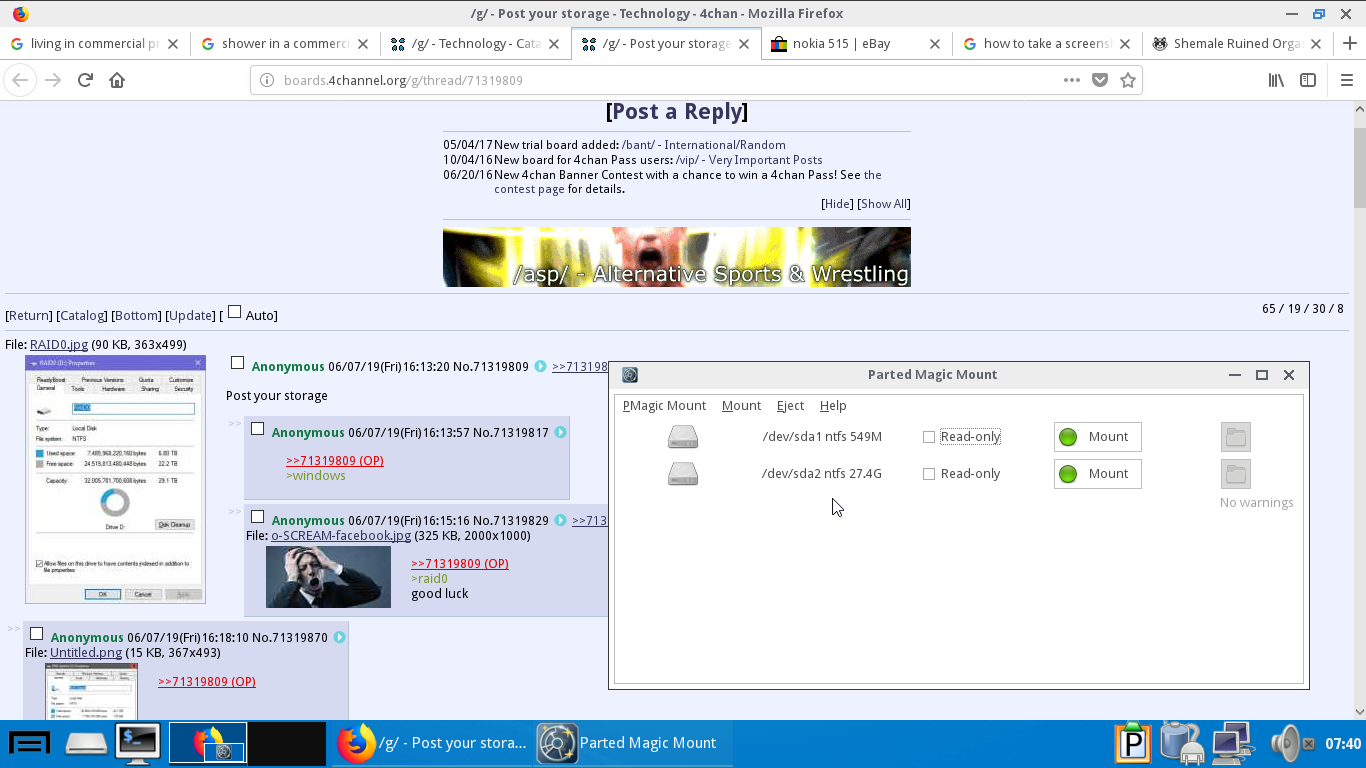Click the Update thread link
Screen dimensions: 1366x768
click(190, 315)
